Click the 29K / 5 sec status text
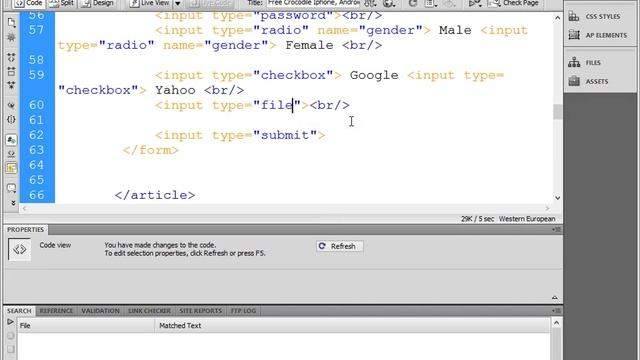Image resolution: width=640 pixels, height=360 pixels. [478, 219]
